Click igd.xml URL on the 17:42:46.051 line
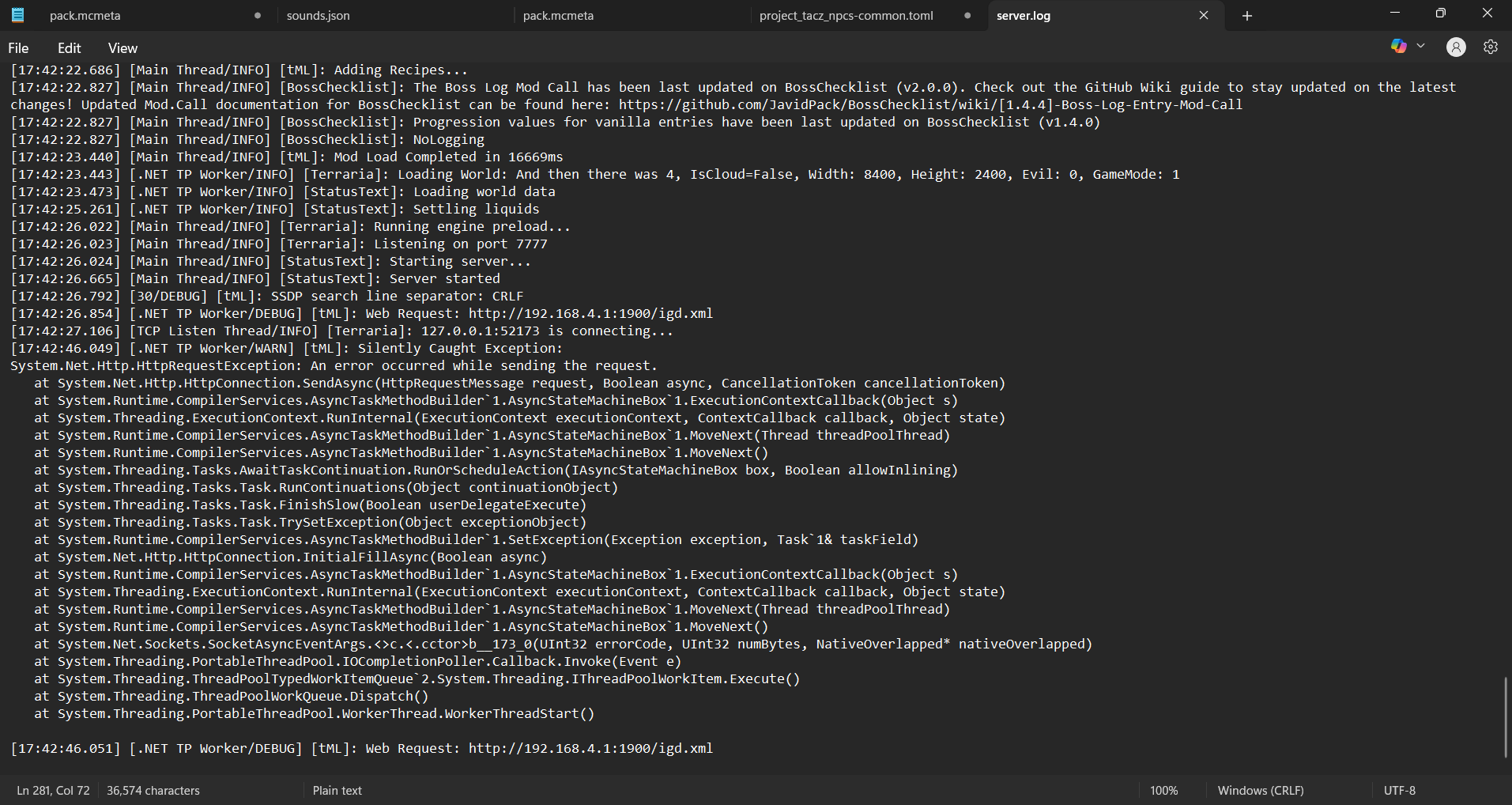This screenshot has width=1512, height=805. 590,749
